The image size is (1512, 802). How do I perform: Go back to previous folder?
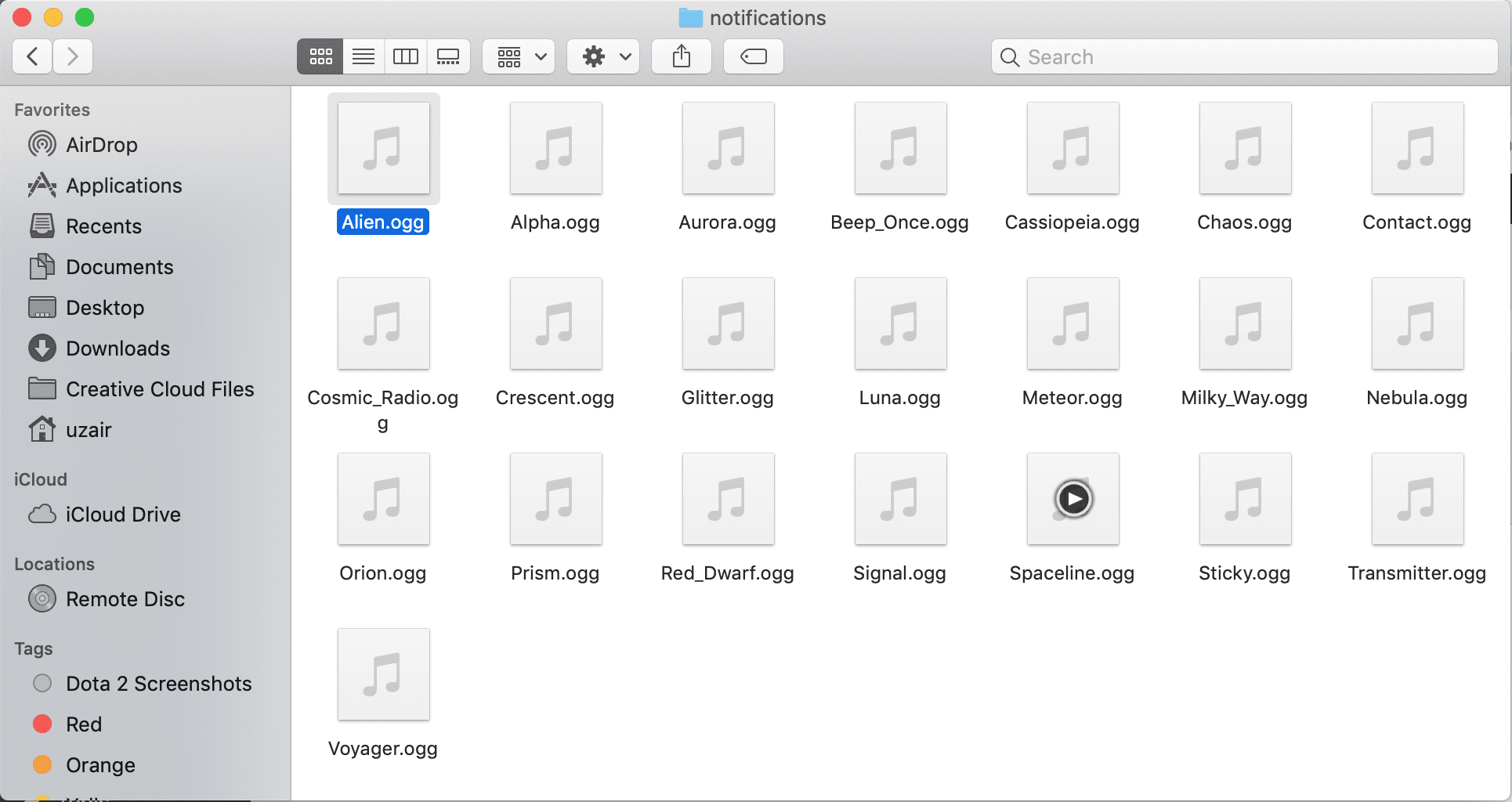coord(33,56)
